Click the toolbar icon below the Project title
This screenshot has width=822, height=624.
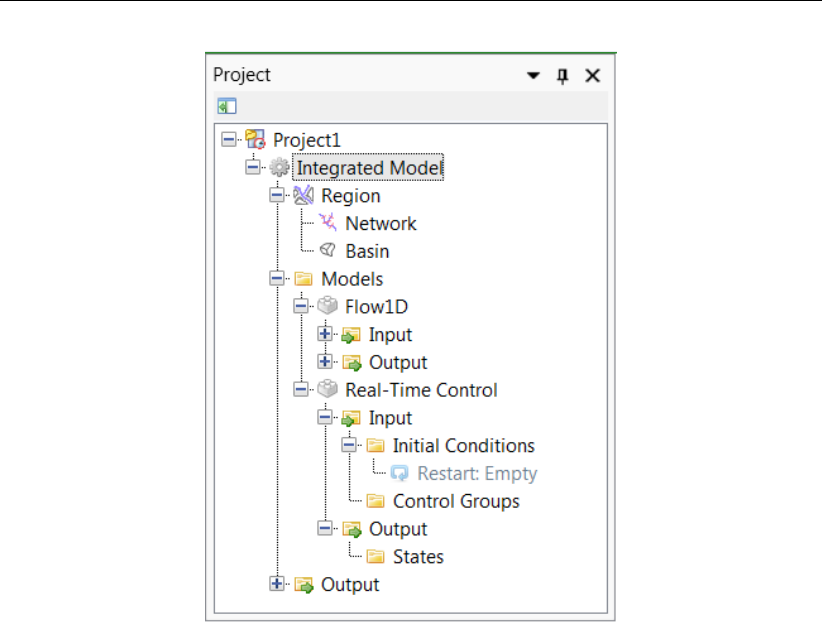pos(227,105)
